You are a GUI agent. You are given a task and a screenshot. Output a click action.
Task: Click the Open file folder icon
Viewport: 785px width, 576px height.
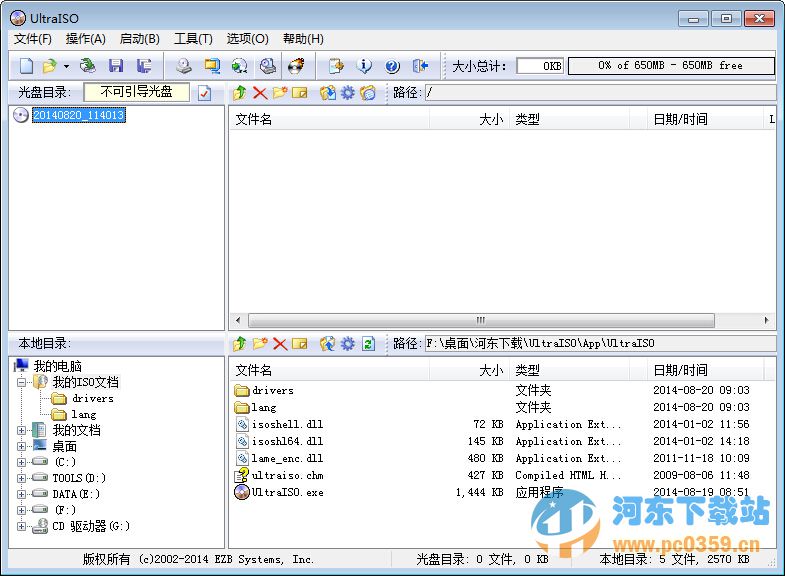tap(50, 66)
